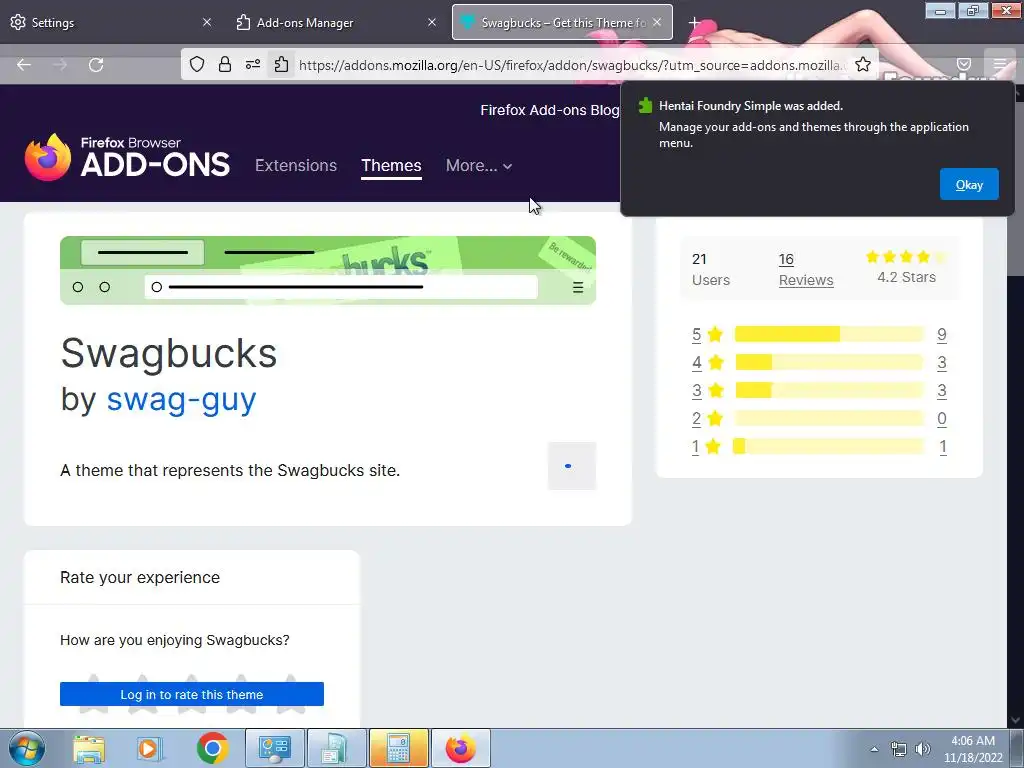The width and height of the screenshot is (1024, 768).
Task: Open a new tab with plus button
Action: pyautogui.click(x=694, y=23)
